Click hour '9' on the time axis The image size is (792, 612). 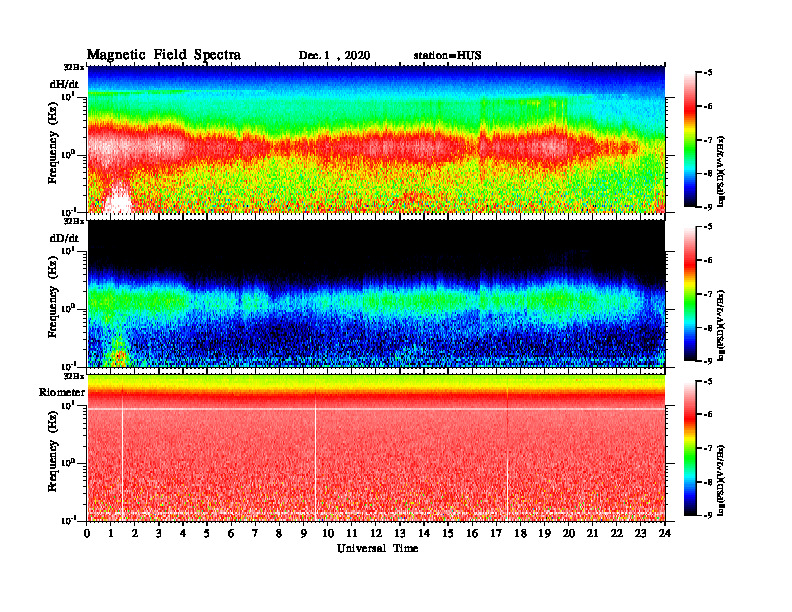(x=304, y=533)
